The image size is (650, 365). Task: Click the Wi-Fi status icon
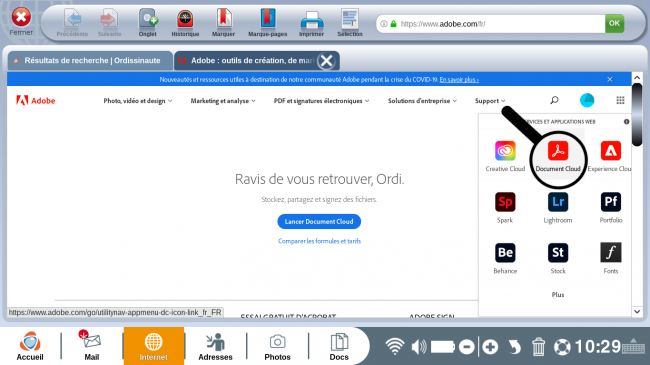tap(395, 346)
